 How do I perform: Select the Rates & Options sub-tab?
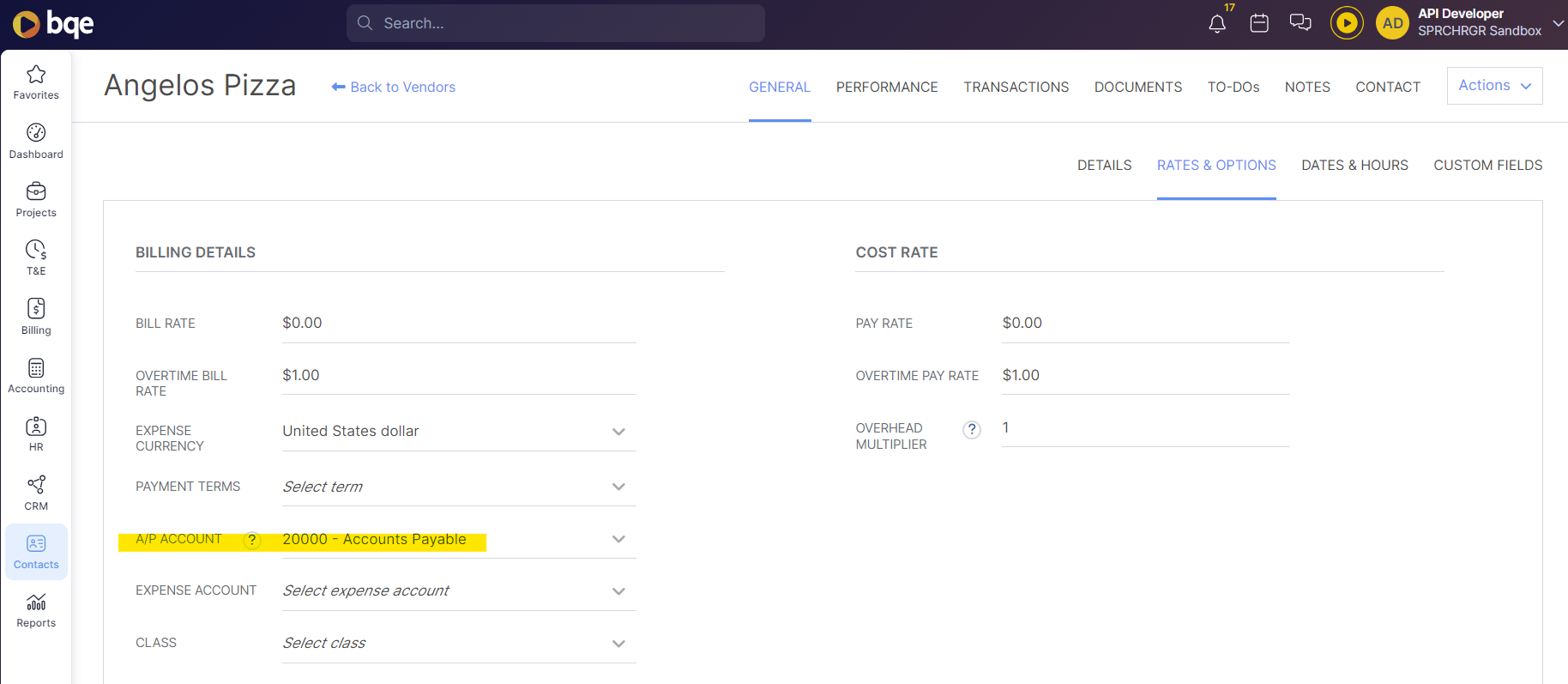(x=1216, y=165)
